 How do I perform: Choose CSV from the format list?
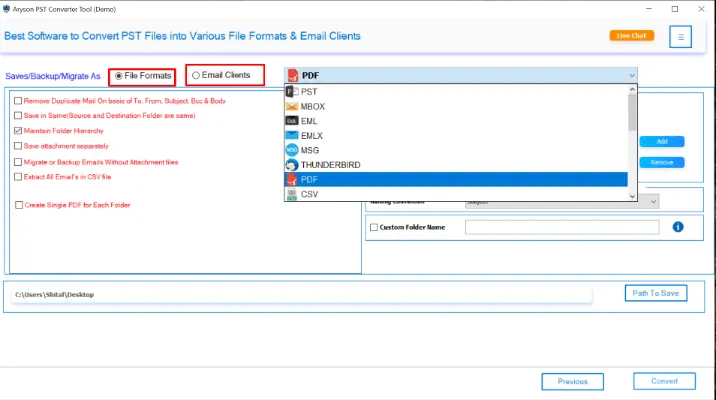point(456,194)
